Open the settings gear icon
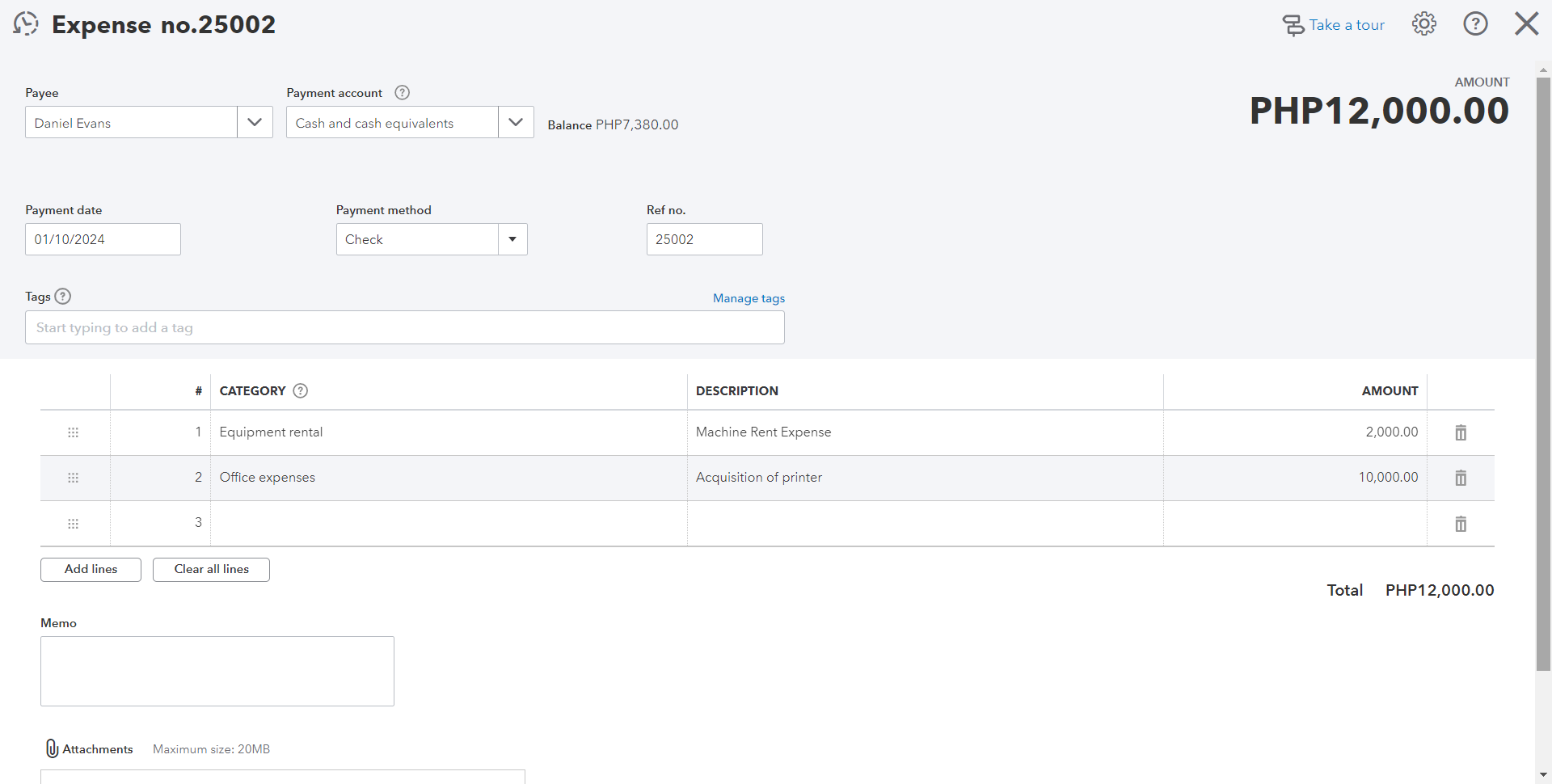This screenshot has width=1552, height=784. pyautogui.click(x=1424, y=24)
